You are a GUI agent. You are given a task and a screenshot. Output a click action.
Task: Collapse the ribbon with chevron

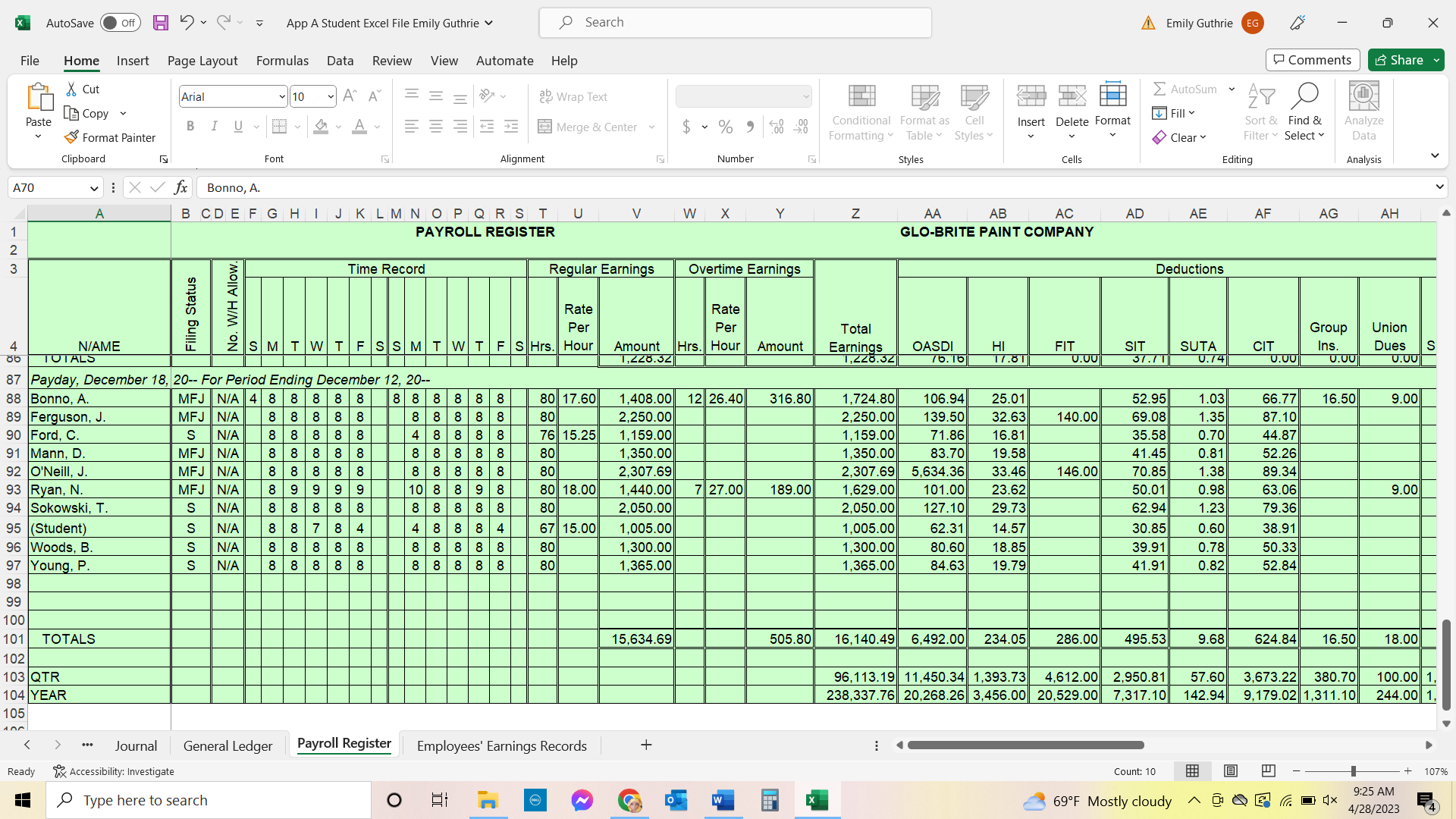click(1435, 156)
